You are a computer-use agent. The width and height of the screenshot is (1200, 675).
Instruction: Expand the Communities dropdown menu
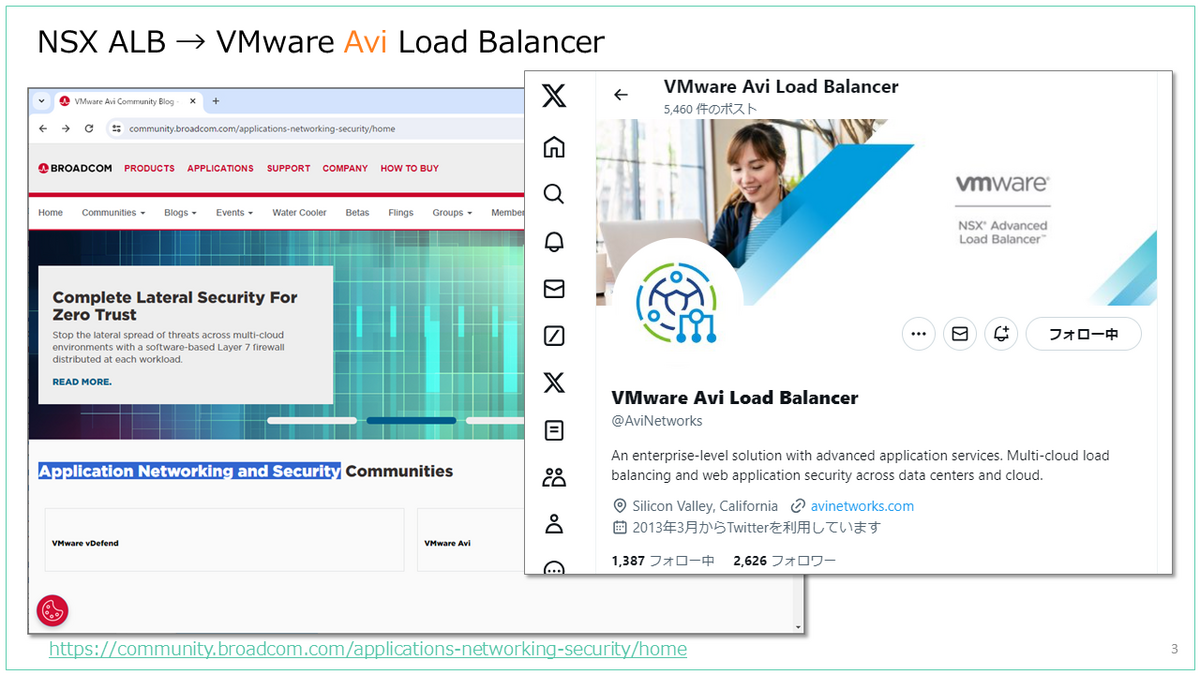113,212
